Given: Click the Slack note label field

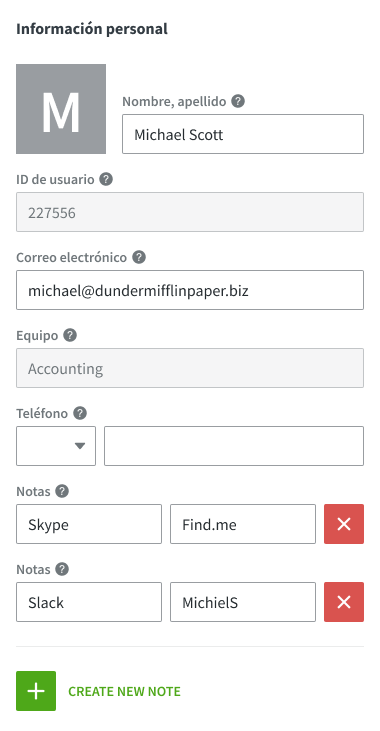Looking at the screenshot, I should pos(89,602).
